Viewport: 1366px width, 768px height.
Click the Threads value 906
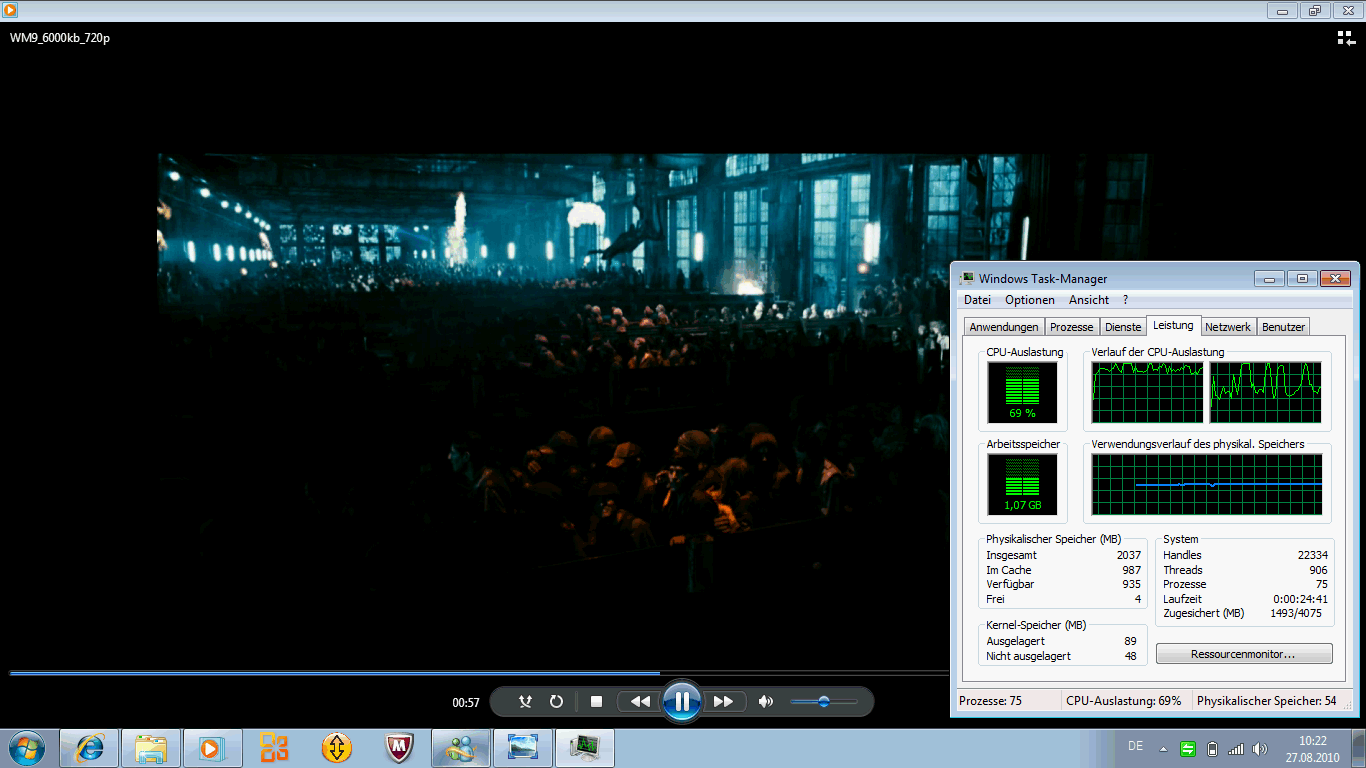(x=1318, y=570)
